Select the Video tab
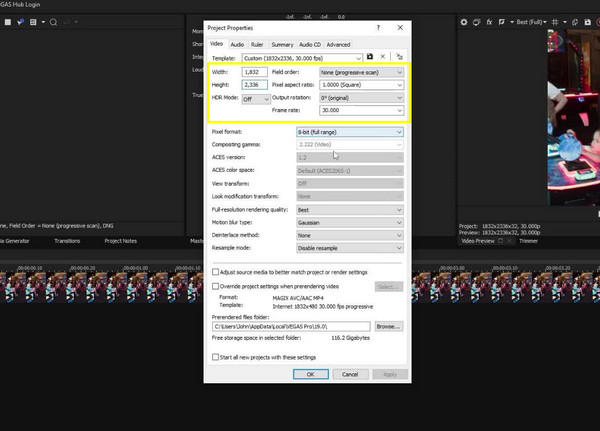Viewport: 600px width, 431px height. tap(217, 44)
